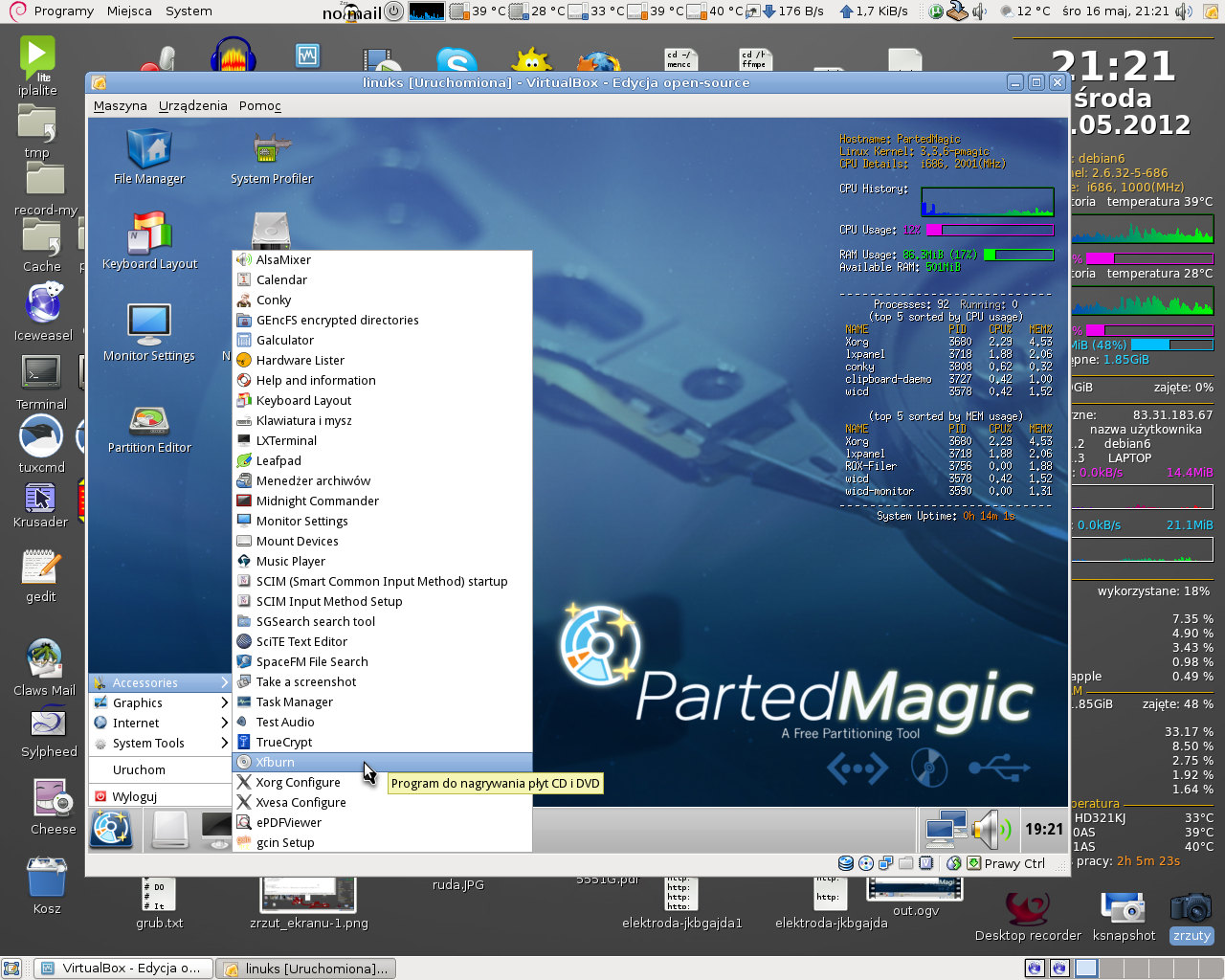Click the hard disk indicator in VirtualBox status bar
The height and width of the screenshot is (980, 1225).
pyautogui.click(x=846, y=863)
